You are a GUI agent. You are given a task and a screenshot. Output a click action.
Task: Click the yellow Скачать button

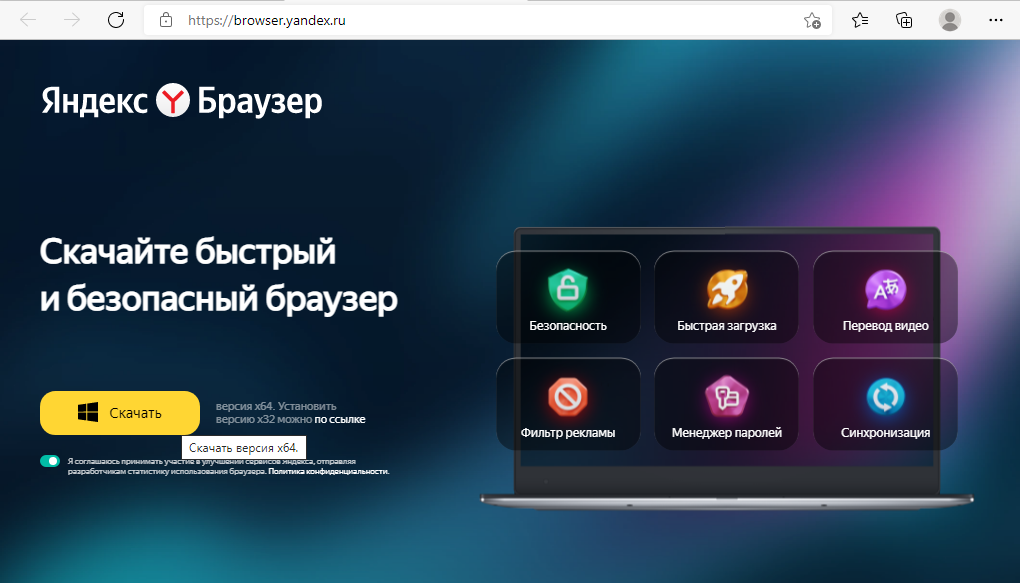[120, 413]
